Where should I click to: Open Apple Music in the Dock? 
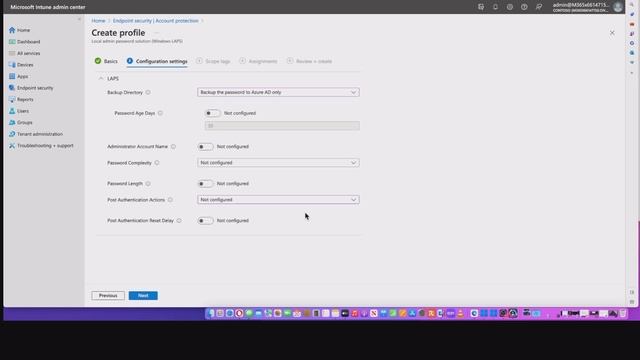tap(354, 313)
